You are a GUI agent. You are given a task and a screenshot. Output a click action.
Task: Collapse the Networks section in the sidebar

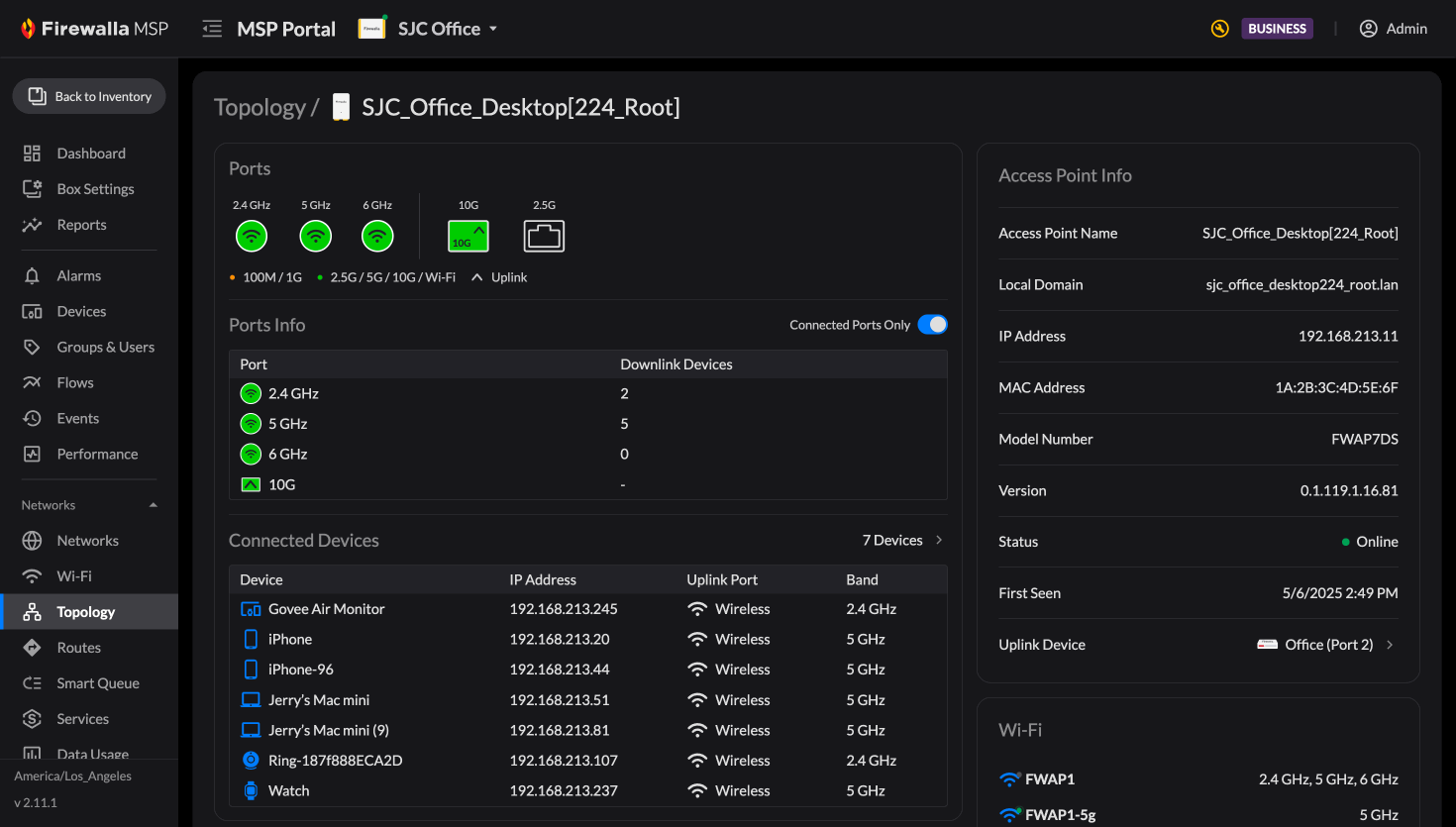[x=154, y=505]
